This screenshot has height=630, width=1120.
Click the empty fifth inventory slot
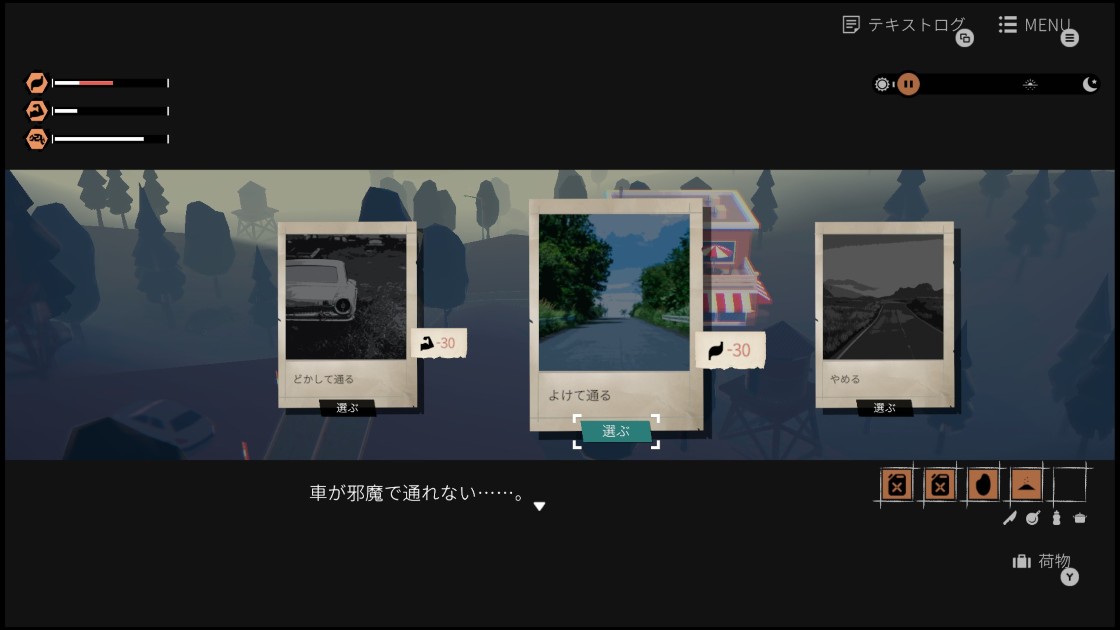click(x=1069, y=485)
